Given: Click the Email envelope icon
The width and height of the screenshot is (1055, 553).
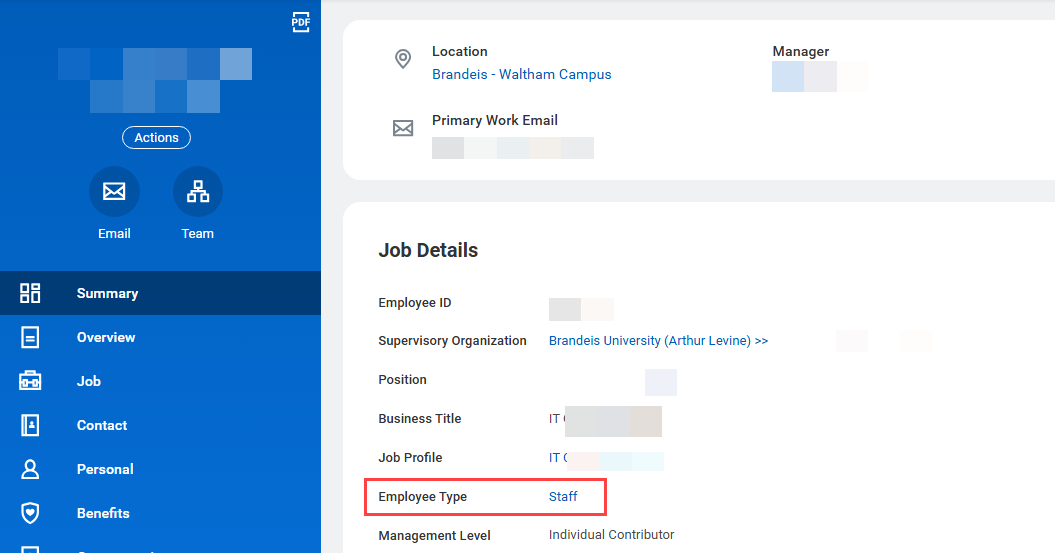Looking at the screenshot, I should tap(114, 192).
